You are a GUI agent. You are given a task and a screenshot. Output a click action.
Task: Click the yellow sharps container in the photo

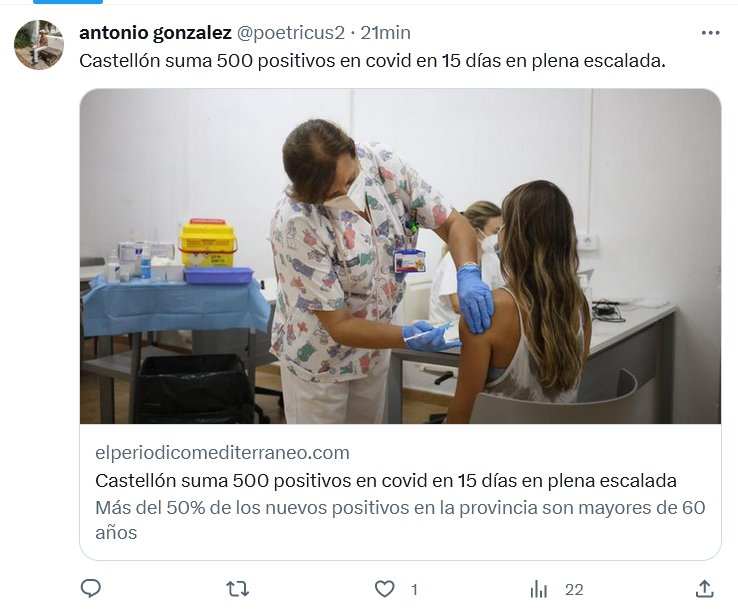click(207, 242)
